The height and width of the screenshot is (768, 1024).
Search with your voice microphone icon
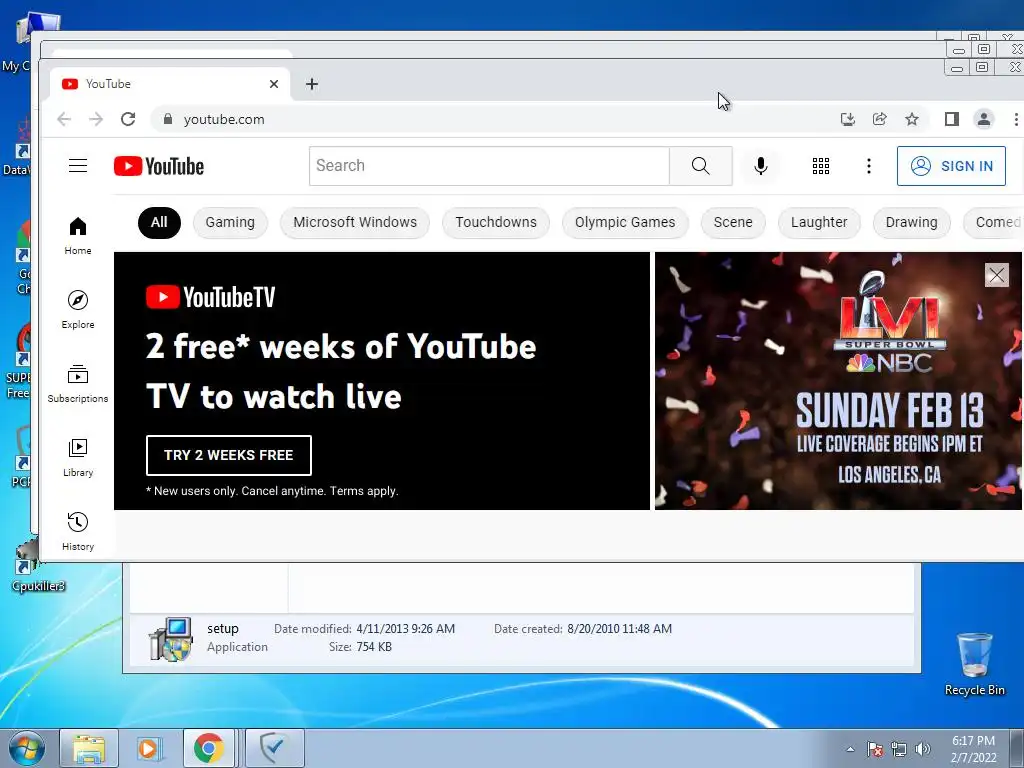click(x=761, y=166)
